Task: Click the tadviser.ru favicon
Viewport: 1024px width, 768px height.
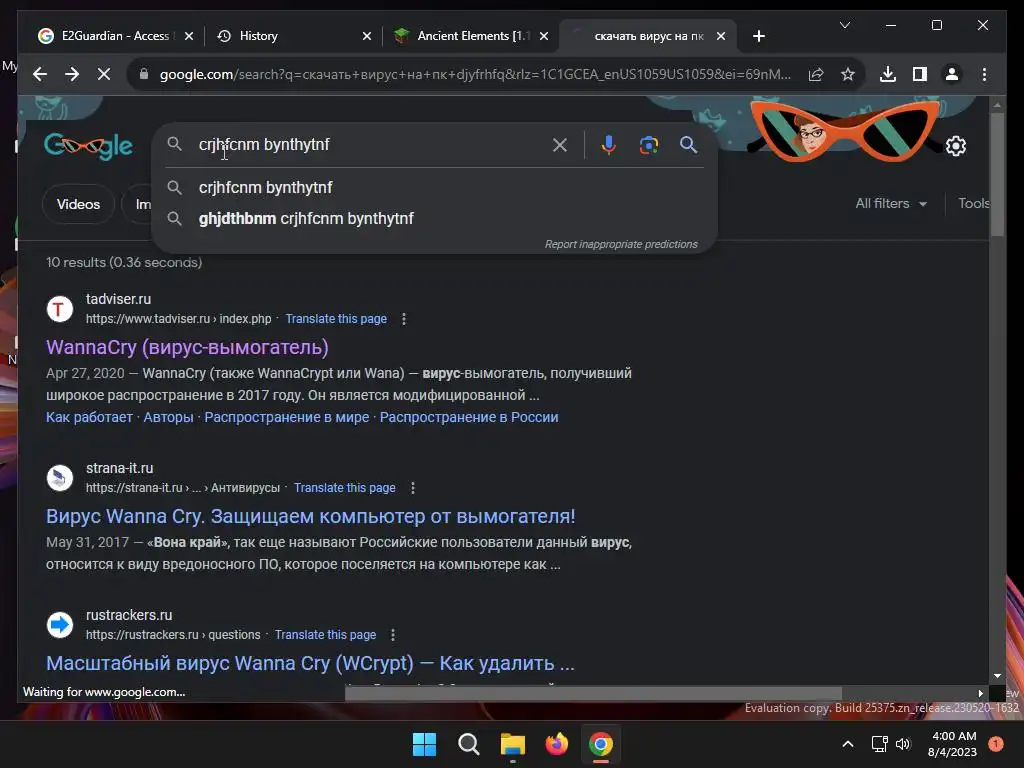Action: point(59,309)
